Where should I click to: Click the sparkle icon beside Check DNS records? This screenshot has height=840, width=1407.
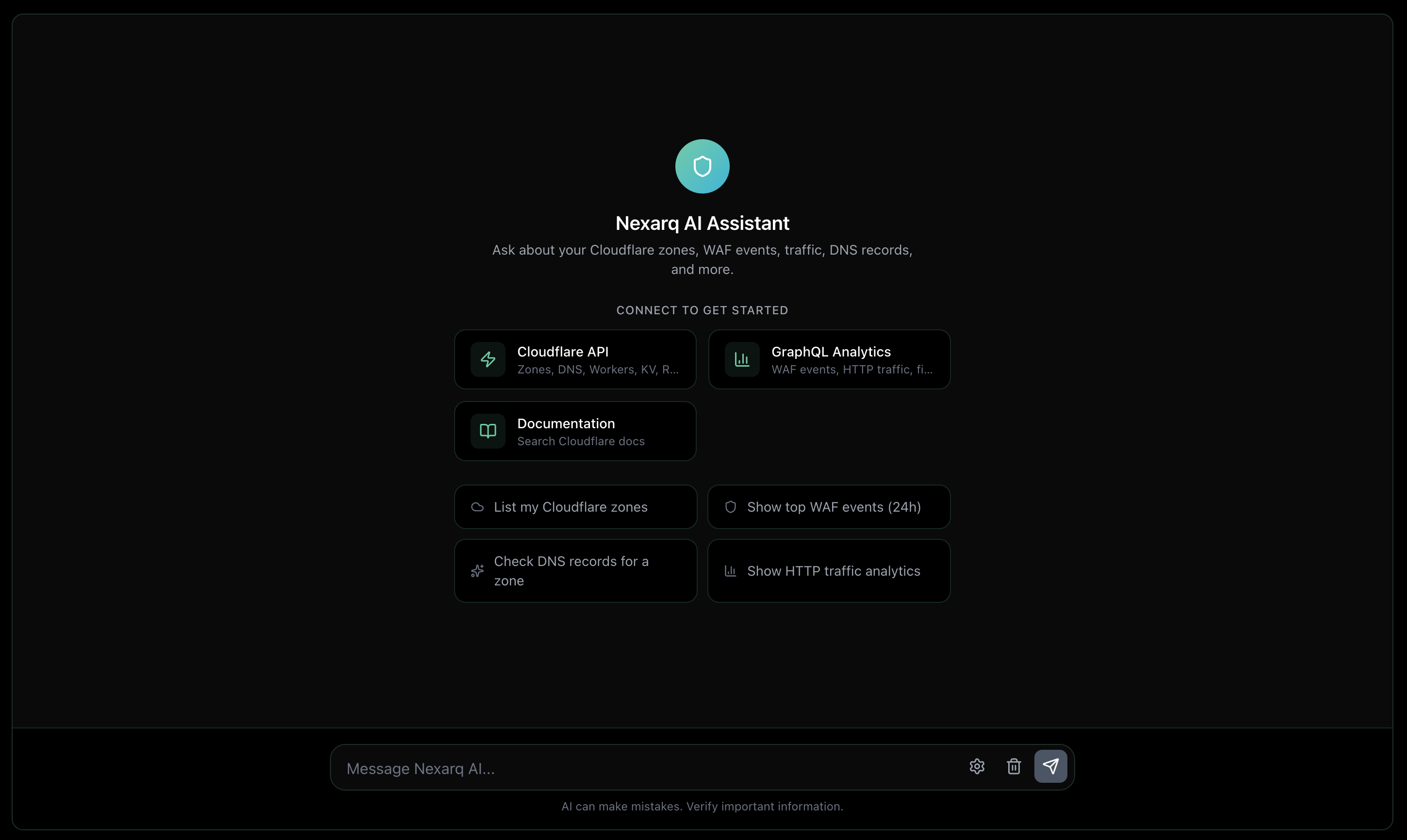coord(477,570)
